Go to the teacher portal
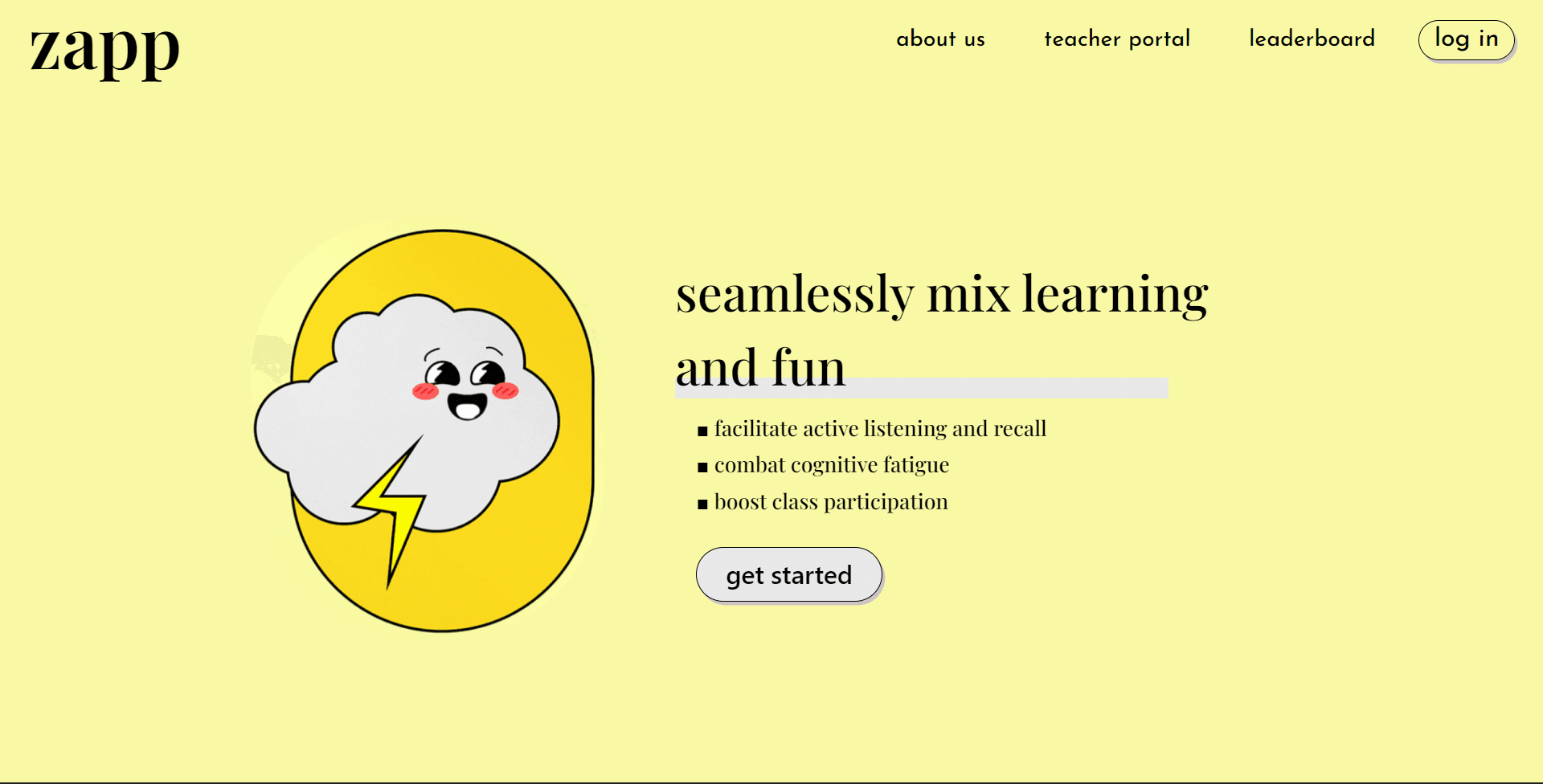The width and height of the screenshot is (1543, 784). [x=1116, y=39]
